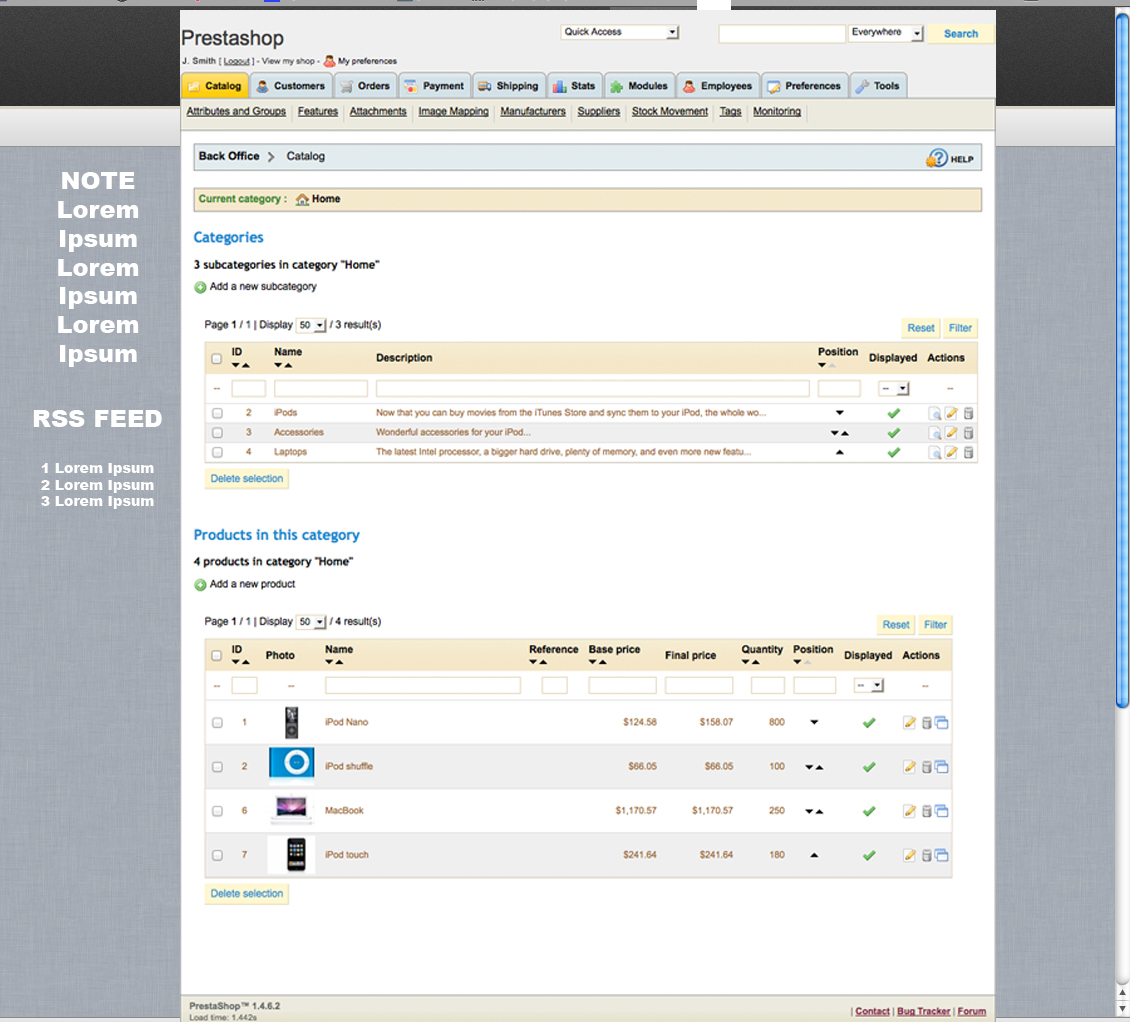The image size is (1132, 1022).
Task: Delete the iPods category via the trash icon
Action: [969, 414]
